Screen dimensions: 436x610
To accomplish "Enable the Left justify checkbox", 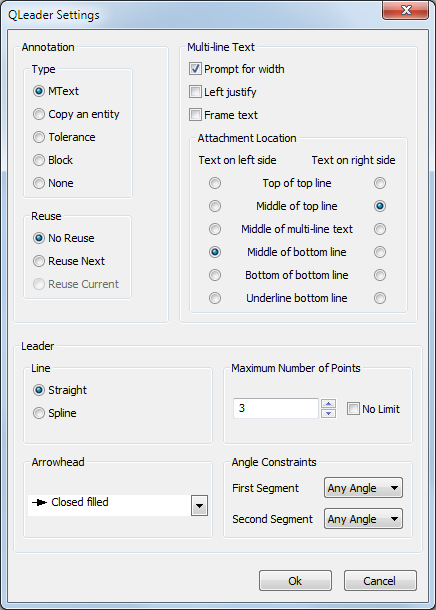I will pos(195,92).
